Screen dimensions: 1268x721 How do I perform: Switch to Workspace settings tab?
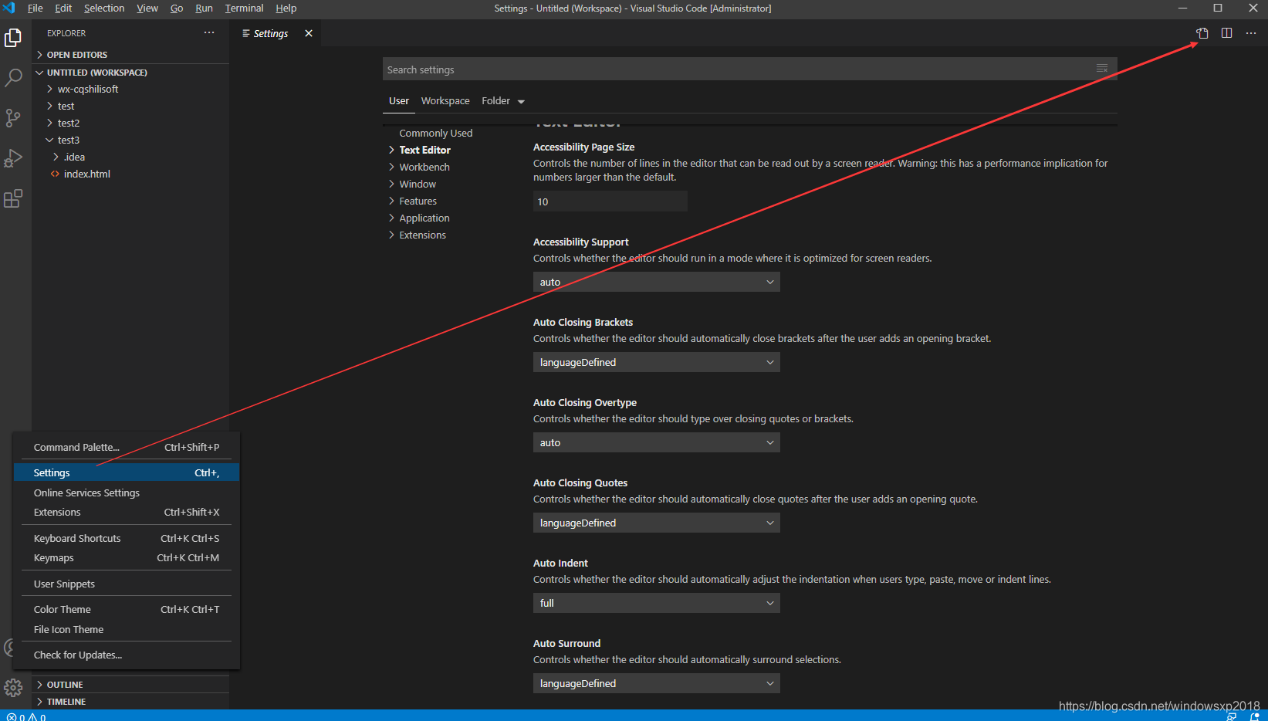[445, 101]
